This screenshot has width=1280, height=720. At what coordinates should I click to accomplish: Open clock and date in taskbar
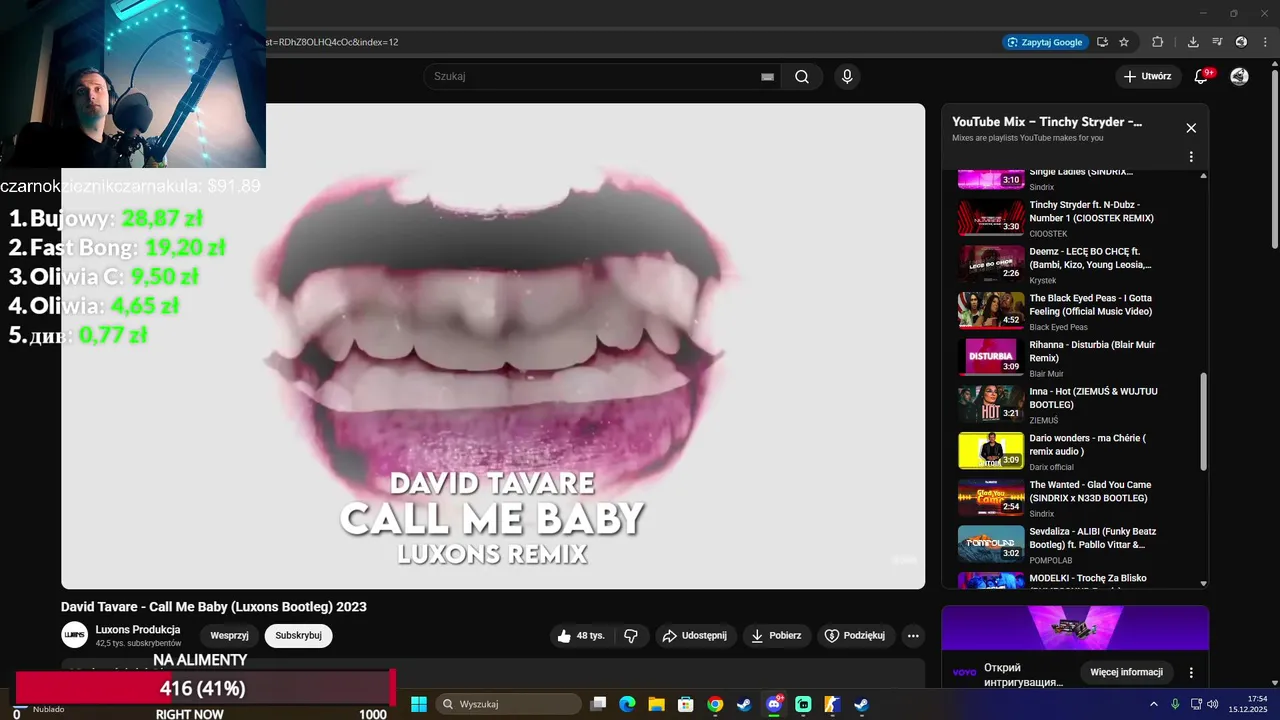click(x=1249, y=704)
